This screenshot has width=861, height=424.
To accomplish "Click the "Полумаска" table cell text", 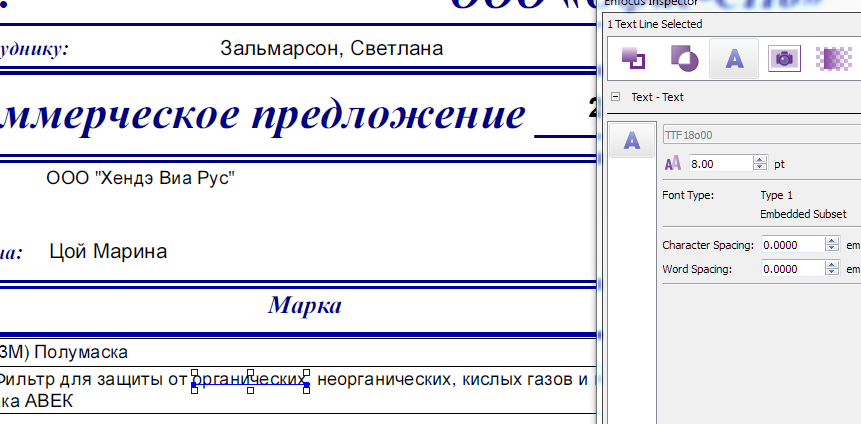I will coord(81,352).
